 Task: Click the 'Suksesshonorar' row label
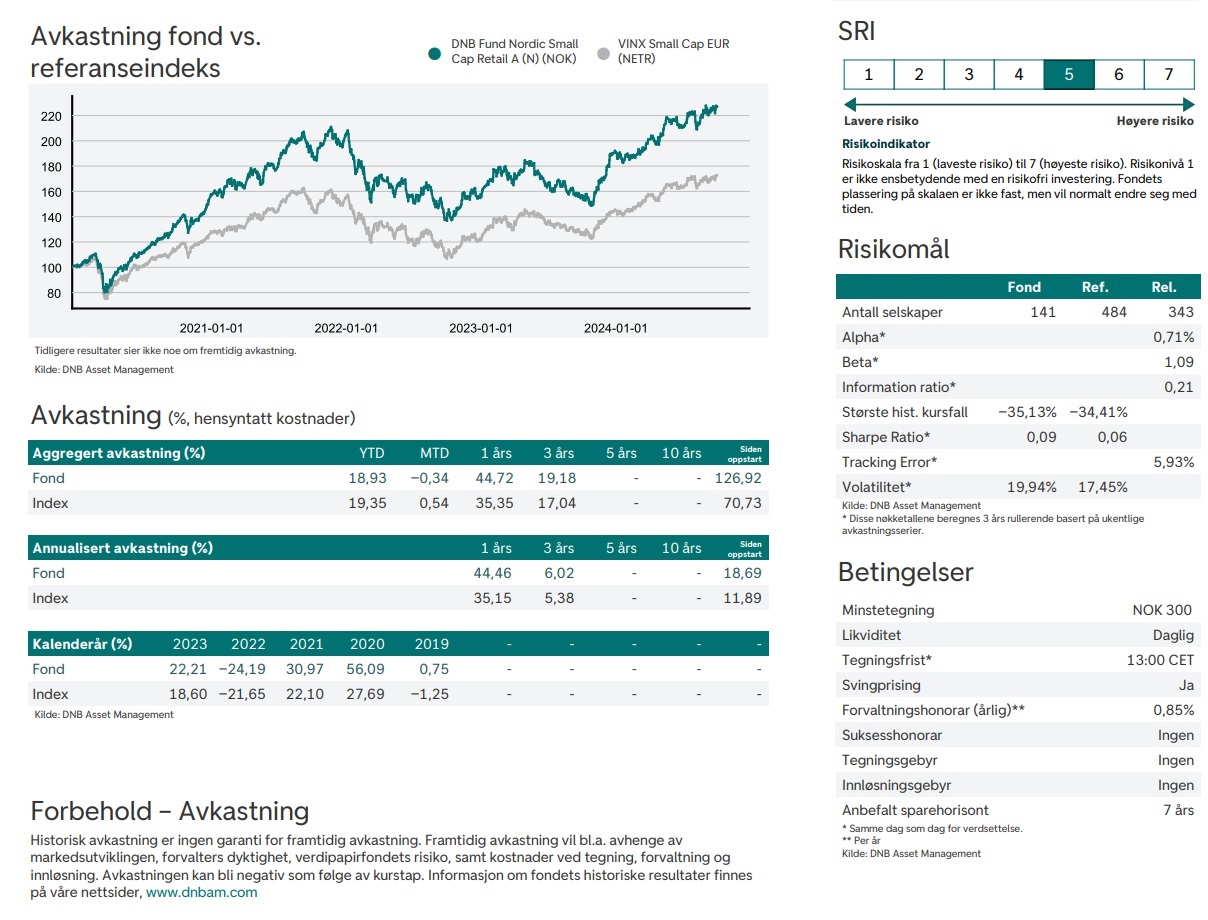892,735
